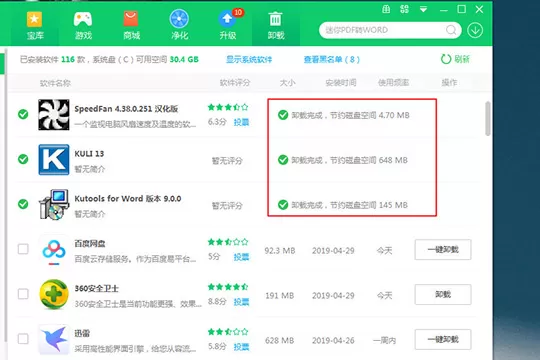Click the download manager arrow icon
The image size is (540, 360).
pos(475,30)
